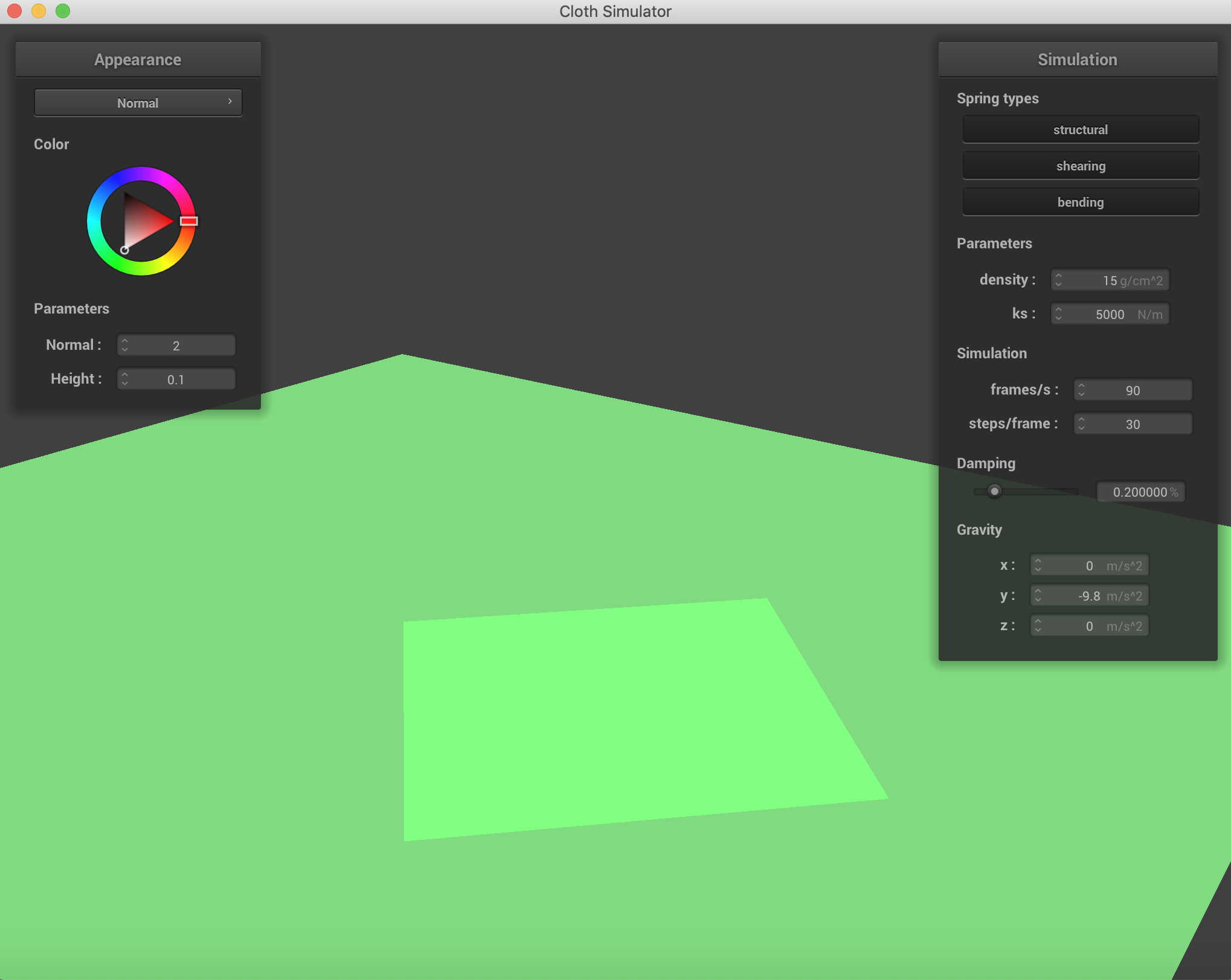1231x980 pixels.
Task: Pick a shade in the color triangle
Action: pos(142,221)
